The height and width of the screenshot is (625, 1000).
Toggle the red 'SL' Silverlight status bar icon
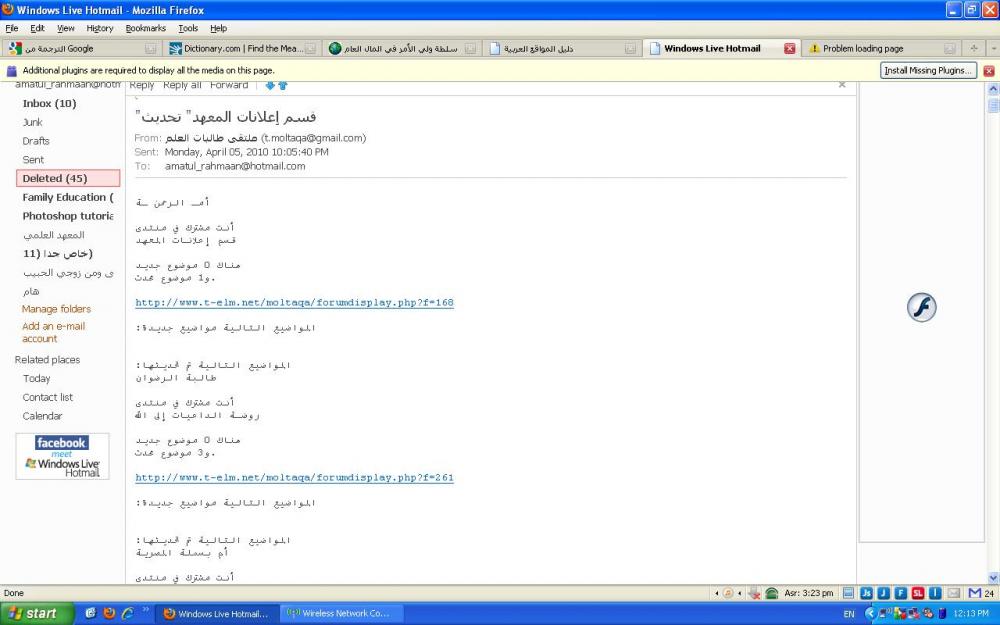(917, 593)
